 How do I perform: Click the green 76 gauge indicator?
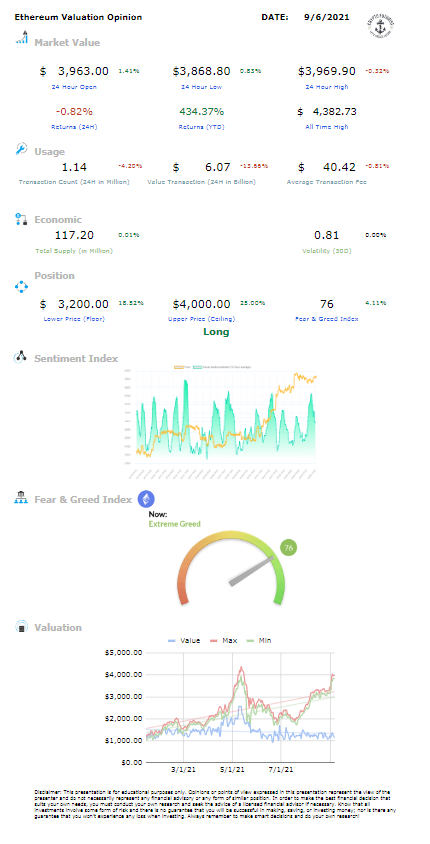click(288, 548)
